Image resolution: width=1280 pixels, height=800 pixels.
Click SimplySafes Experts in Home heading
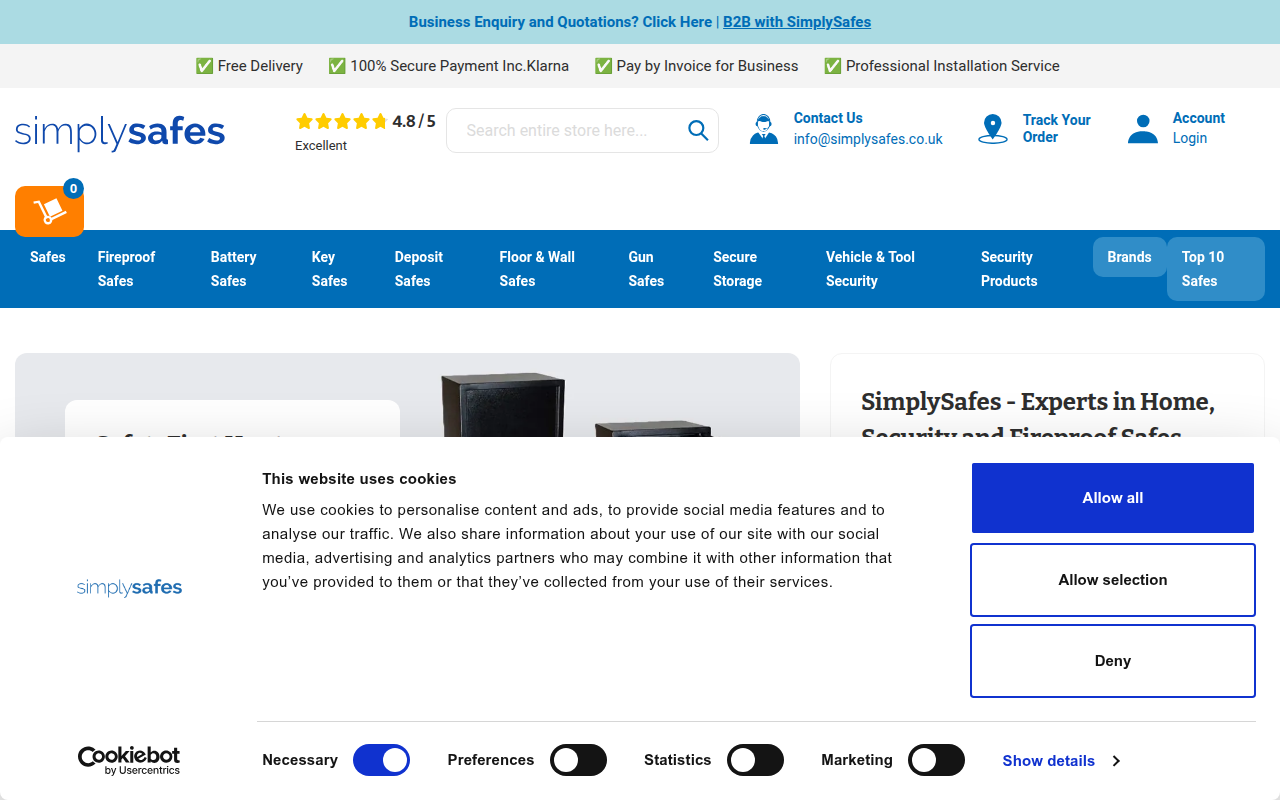[x=1038, y=412]
